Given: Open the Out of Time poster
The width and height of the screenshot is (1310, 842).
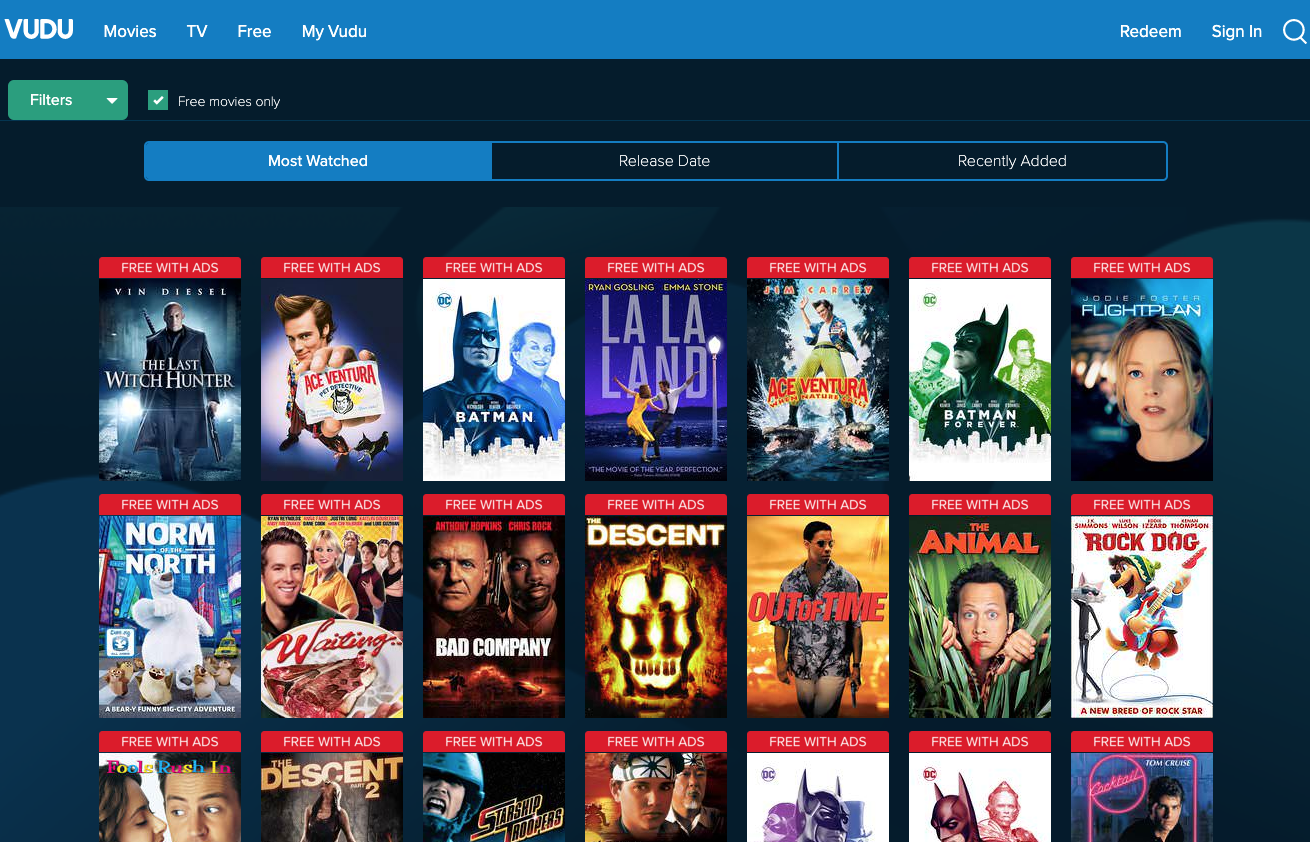Looking at the screenshot, I should 818,617.
